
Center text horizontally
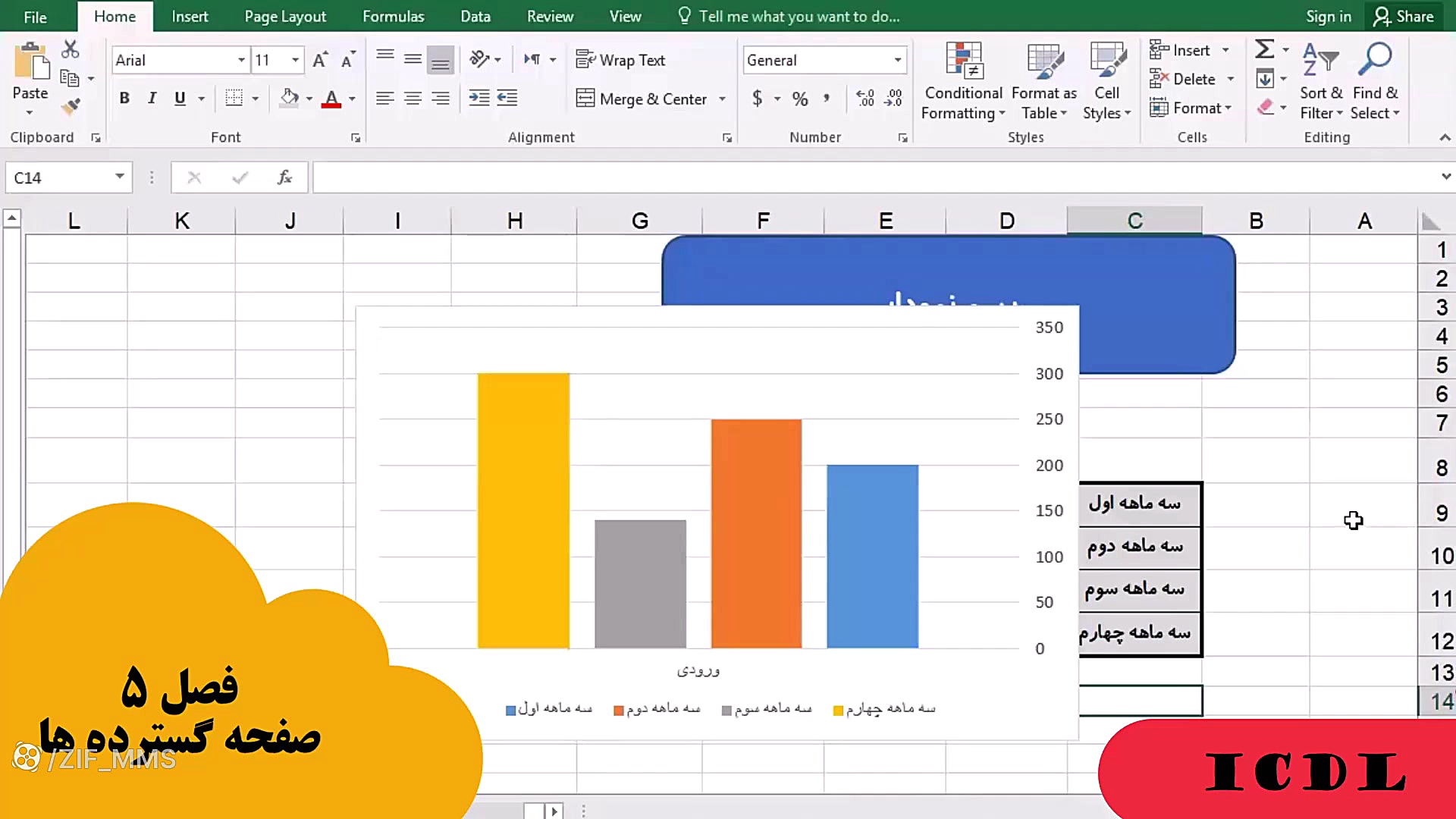(413, 99)
